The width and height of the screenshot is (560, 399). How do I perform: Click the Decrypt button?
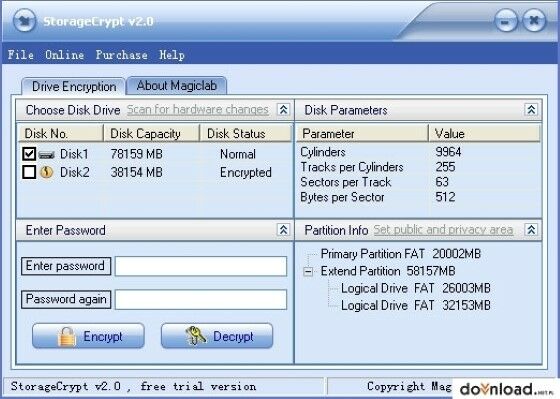[x=217, y=336]
